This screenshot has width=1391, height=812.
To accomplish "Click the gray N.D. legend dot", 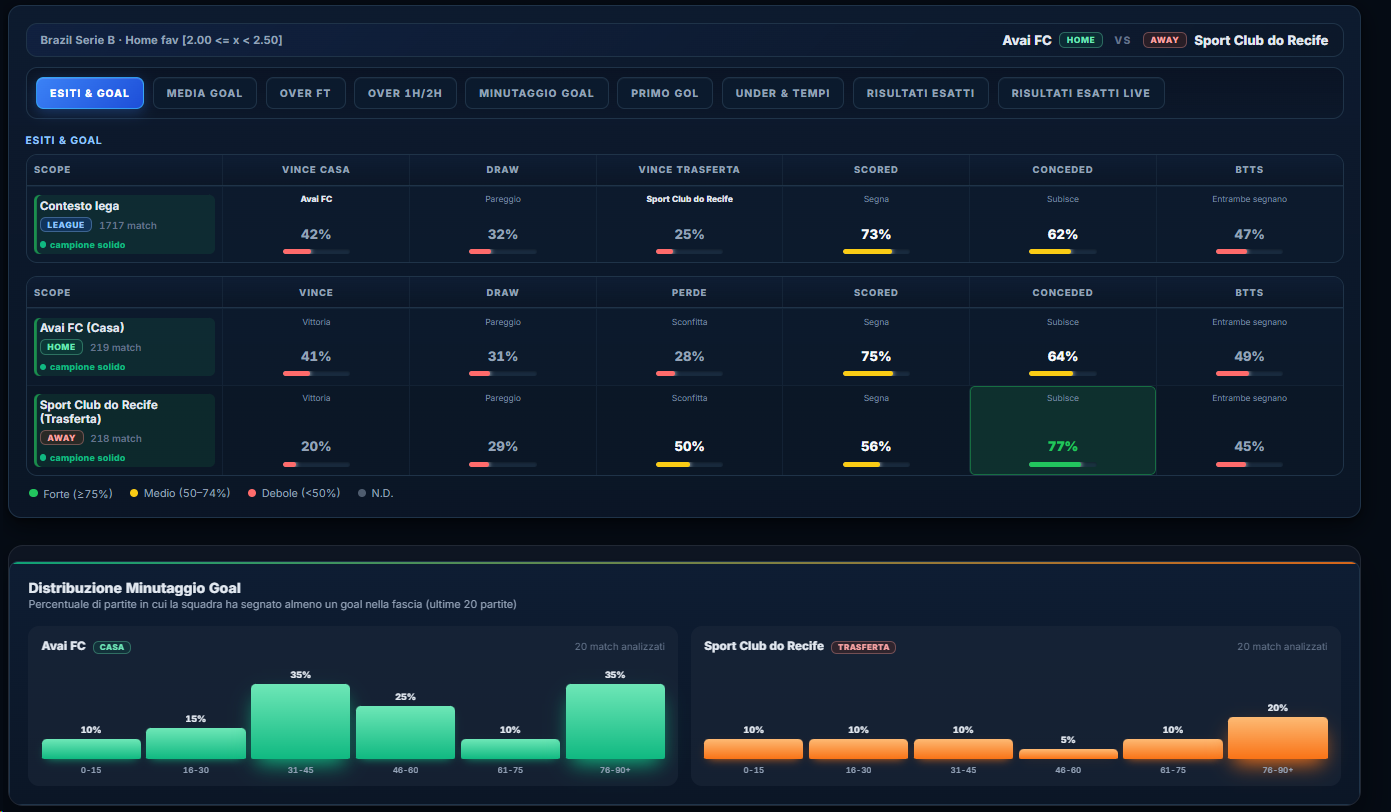I will [x=362, y=493].
